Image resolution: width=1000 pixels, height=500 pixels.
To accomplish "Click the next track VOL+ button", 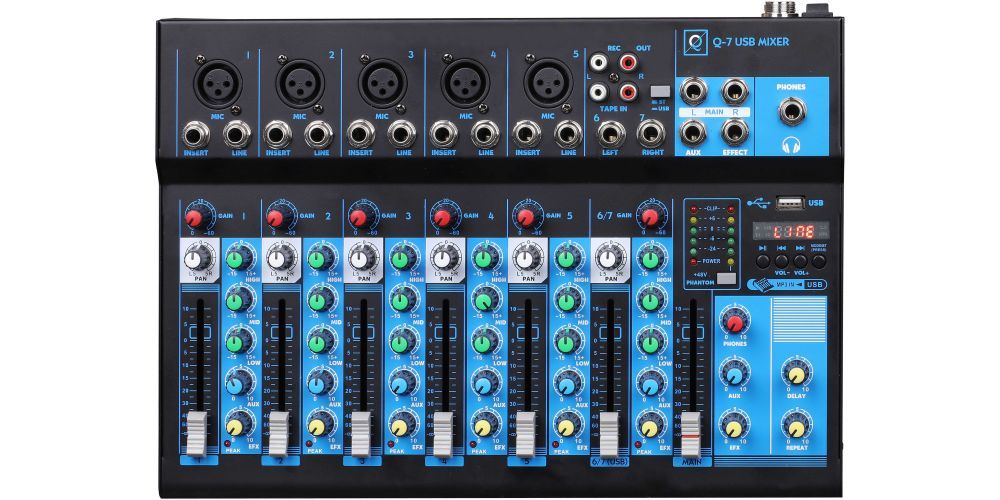I will point(800,260).
